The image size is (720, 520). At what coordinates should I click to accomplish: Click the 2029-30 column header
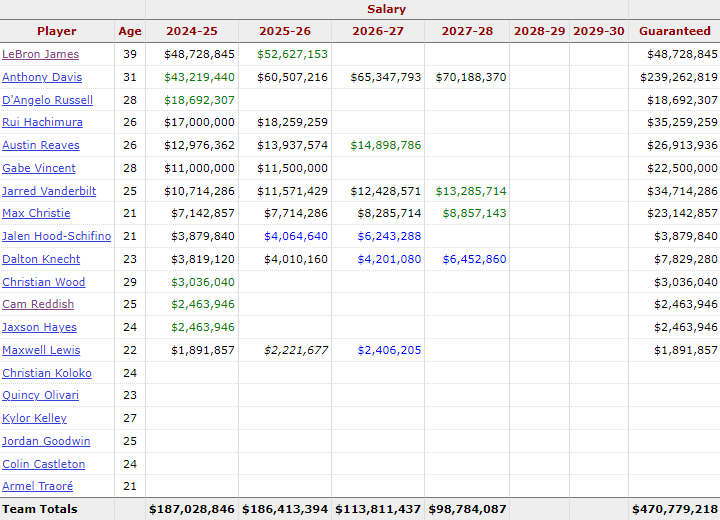[x=599, y=31]
